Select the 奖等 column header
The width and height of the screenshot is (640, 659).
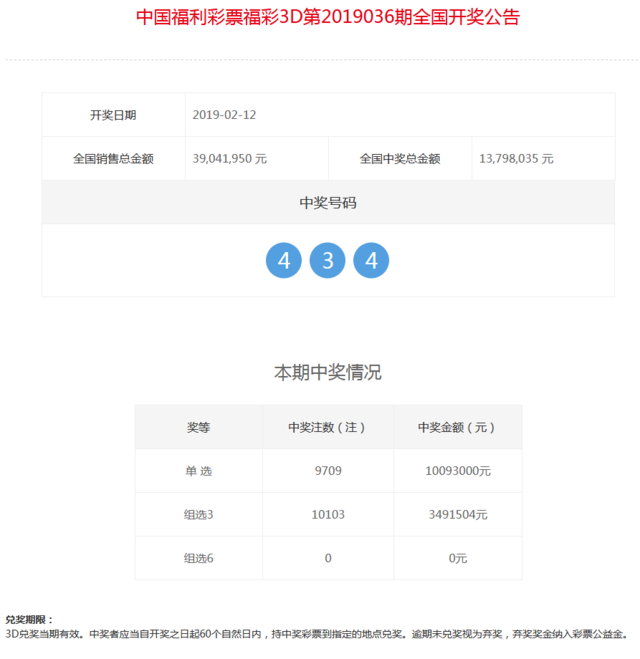click(x=199, y=427)
